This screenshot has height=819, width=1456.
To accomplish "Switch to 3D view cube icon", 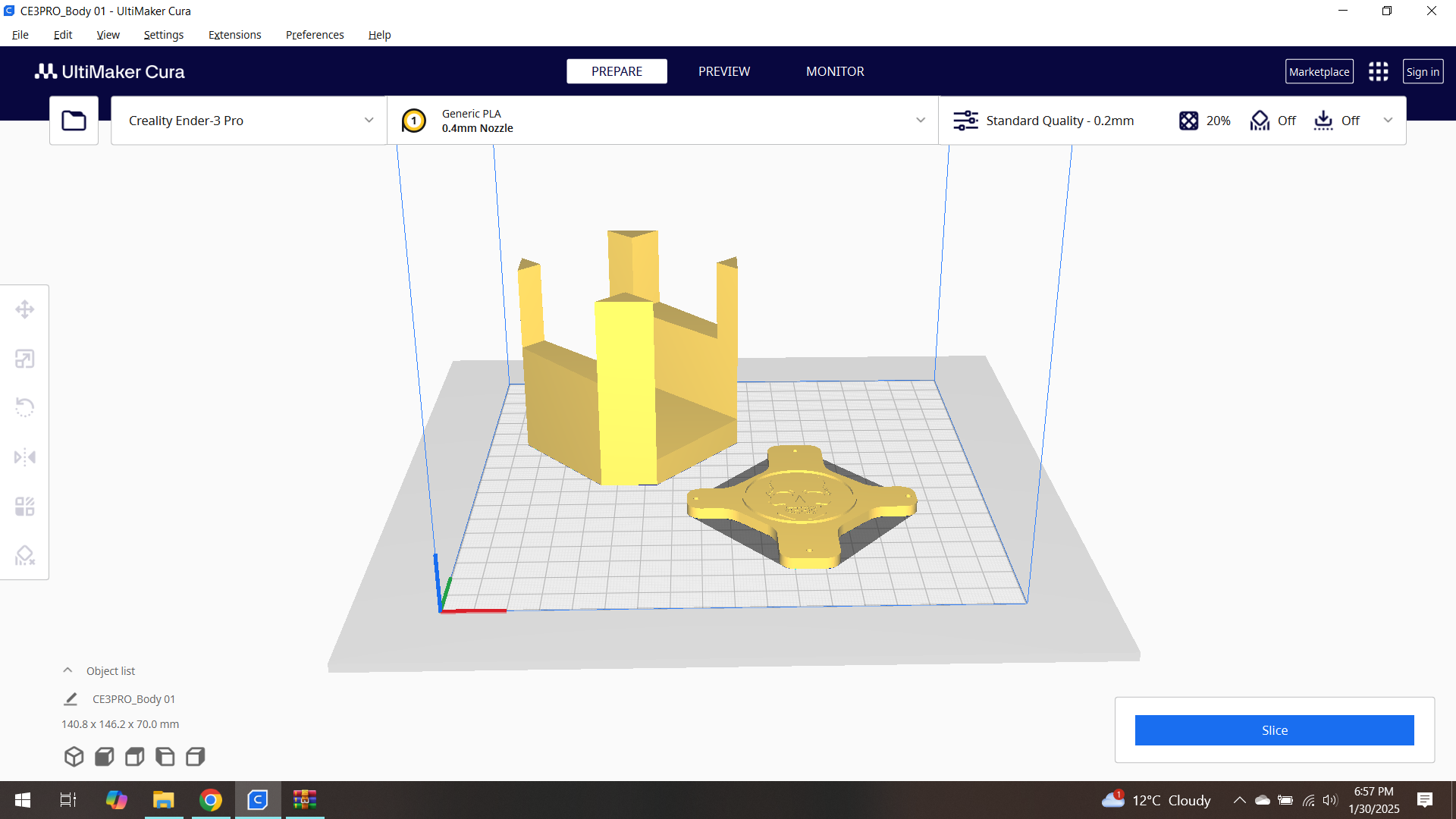I will (74, 756).
